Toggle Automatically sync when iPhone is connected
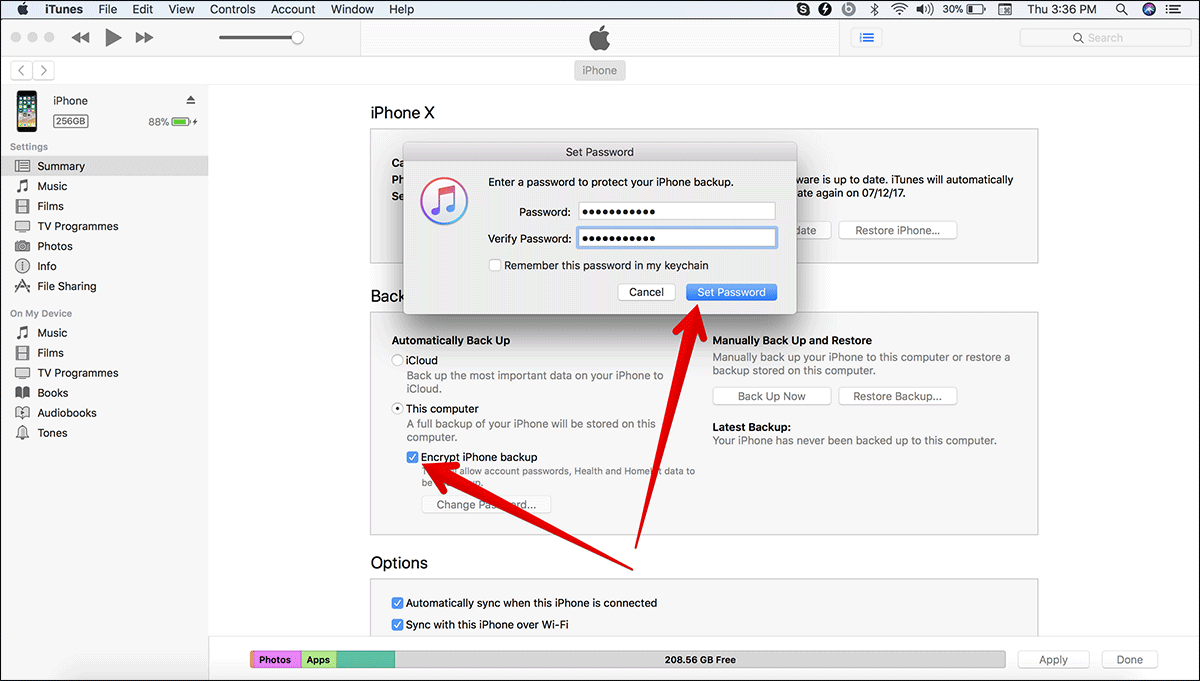1200x681 pixels. tap(398, 603)
